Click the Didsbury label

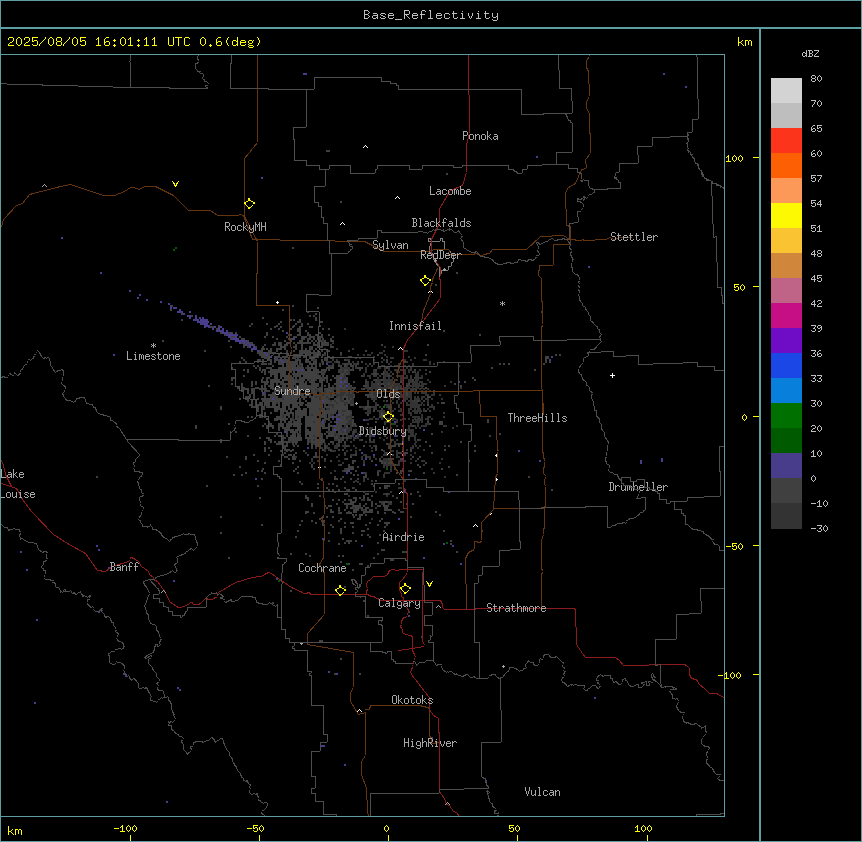pyautogui.click(x=383, y=431)
